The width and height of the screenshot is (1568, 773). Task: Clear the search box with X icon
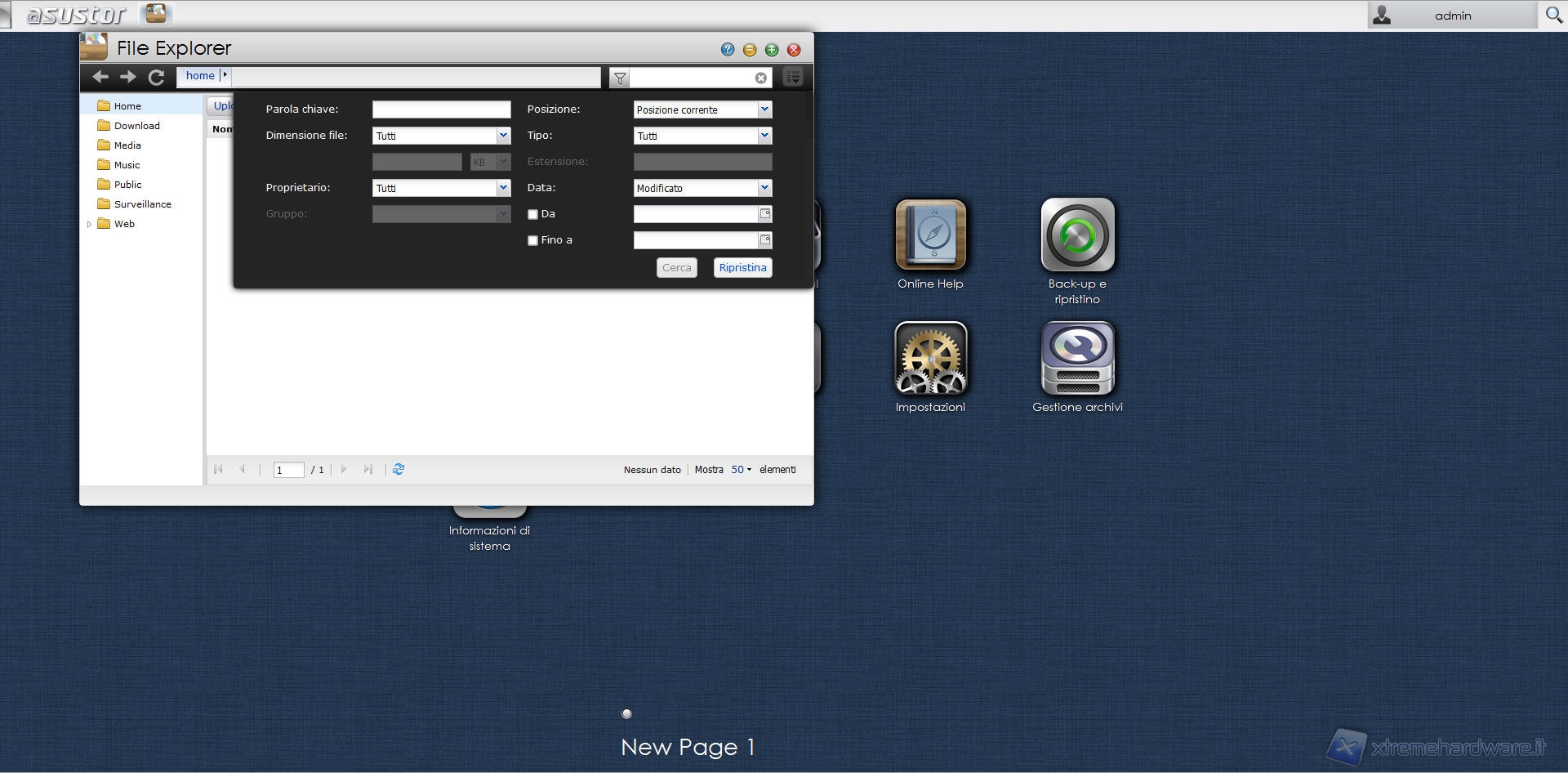[x=760, y=78]
